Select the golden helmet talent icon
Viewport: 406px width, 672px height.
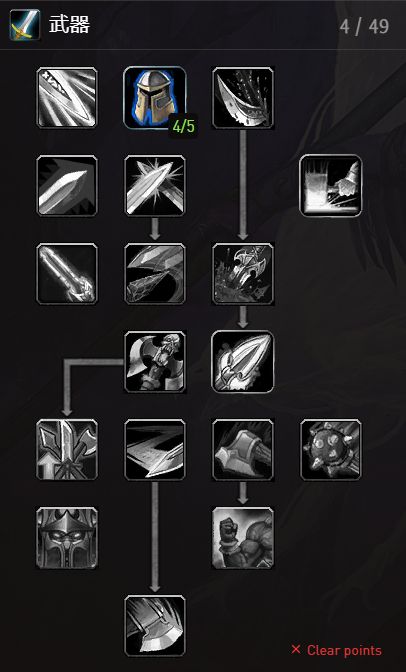point(155,98)
